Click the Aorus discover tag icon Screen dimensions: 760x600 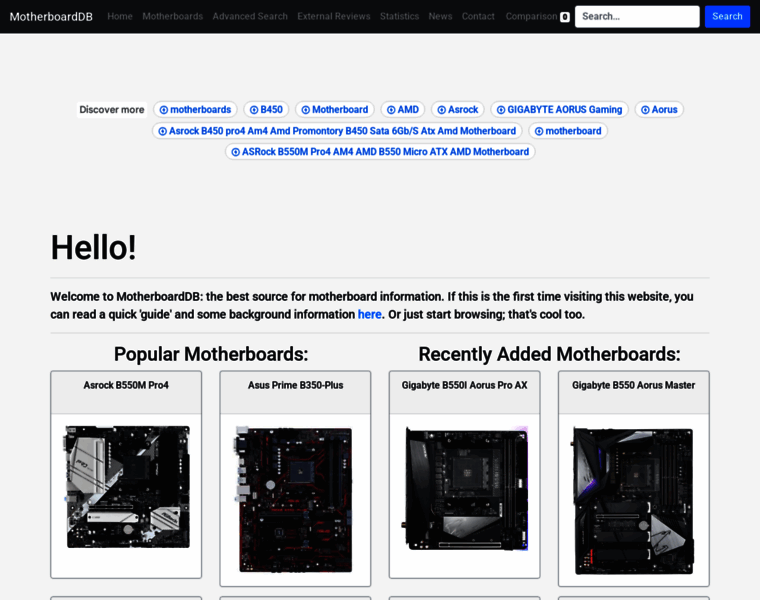pyautogui.click(x=645, y=110)
